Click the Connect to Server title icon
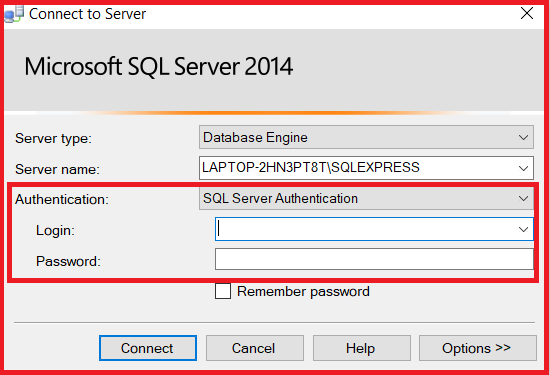Screen dimensions: 550x375 (14, 14)
